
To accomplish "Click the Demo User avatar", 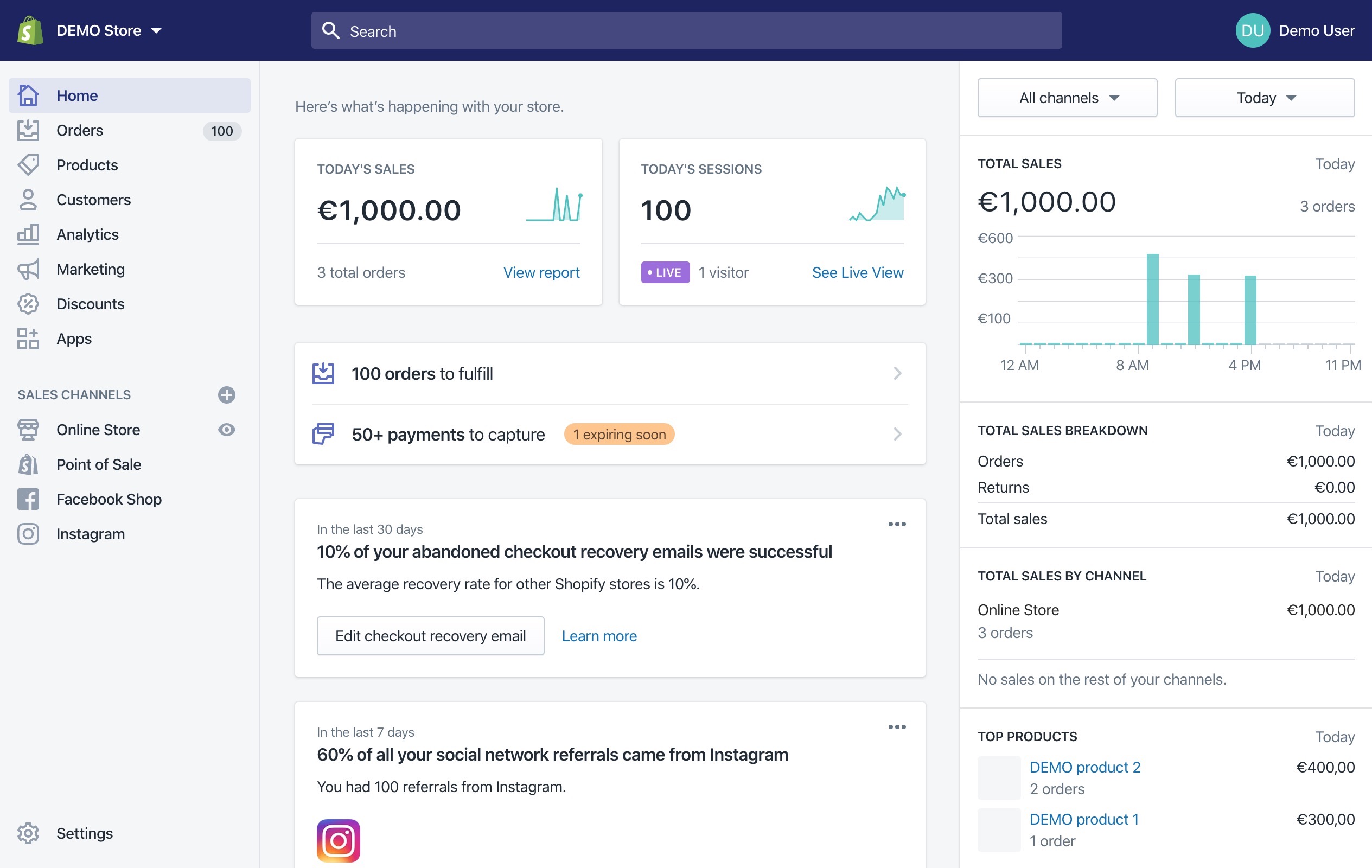I will (x=1252, y=30).
